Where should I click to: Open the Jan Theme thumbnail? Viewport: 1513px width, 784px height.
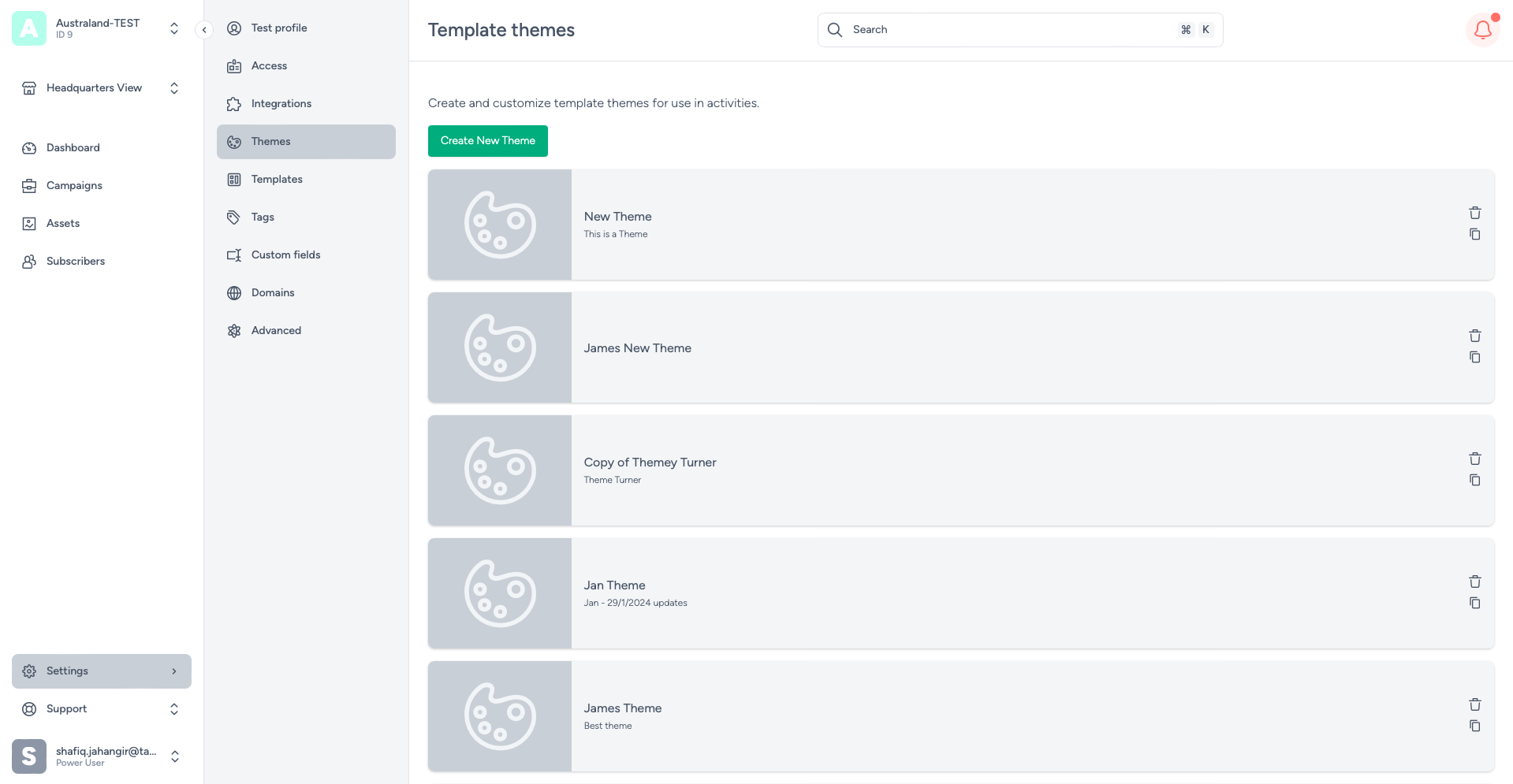pyautogui.click(x=500, y=593)
